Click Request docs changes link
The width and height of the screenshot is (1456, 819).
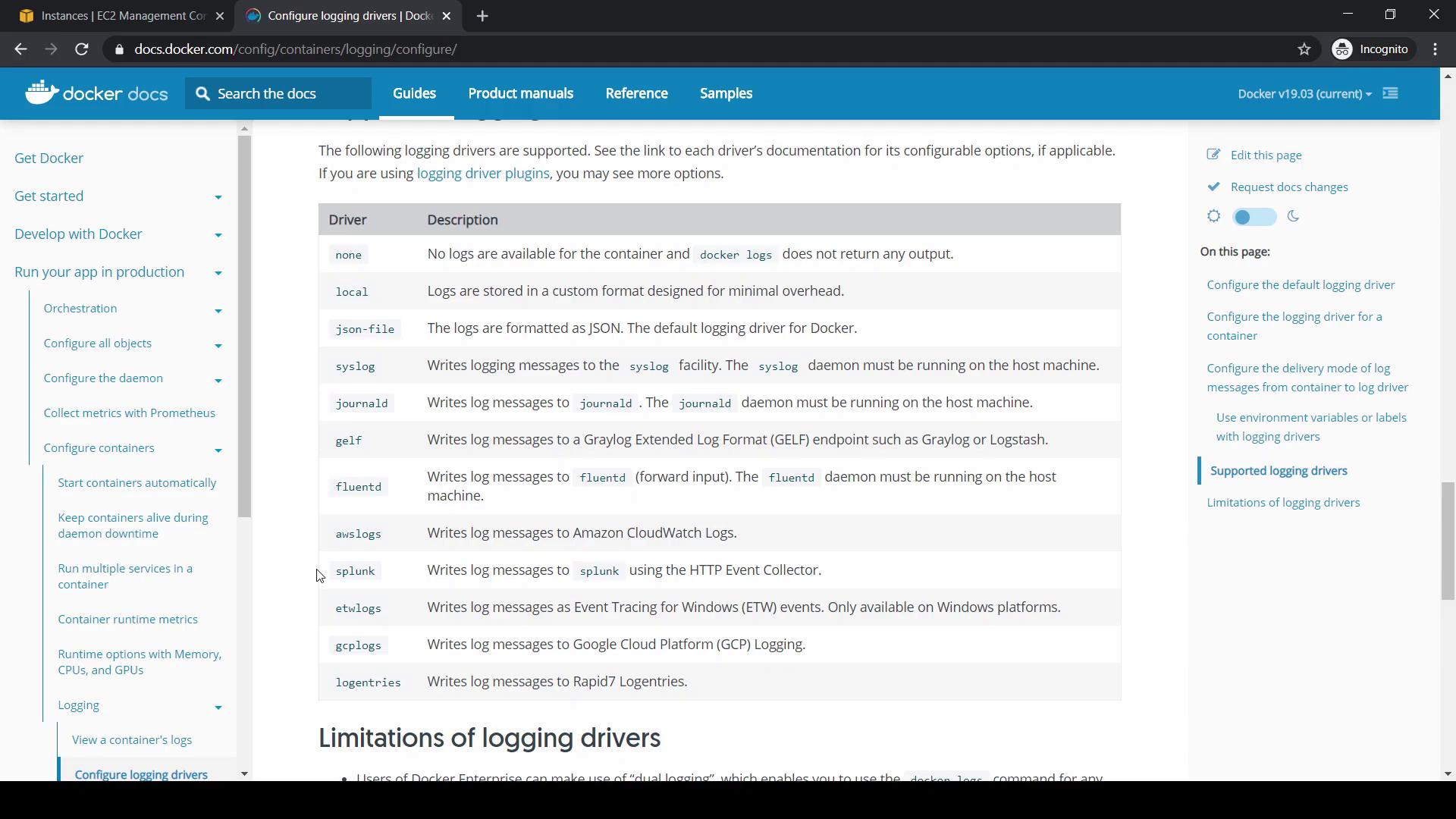1289,187
